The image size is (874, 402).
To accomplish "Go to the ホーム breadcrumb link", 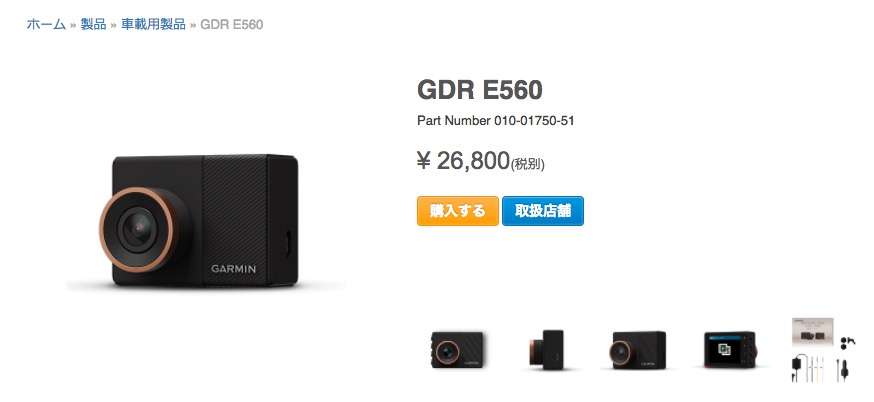I will (46, 25).
